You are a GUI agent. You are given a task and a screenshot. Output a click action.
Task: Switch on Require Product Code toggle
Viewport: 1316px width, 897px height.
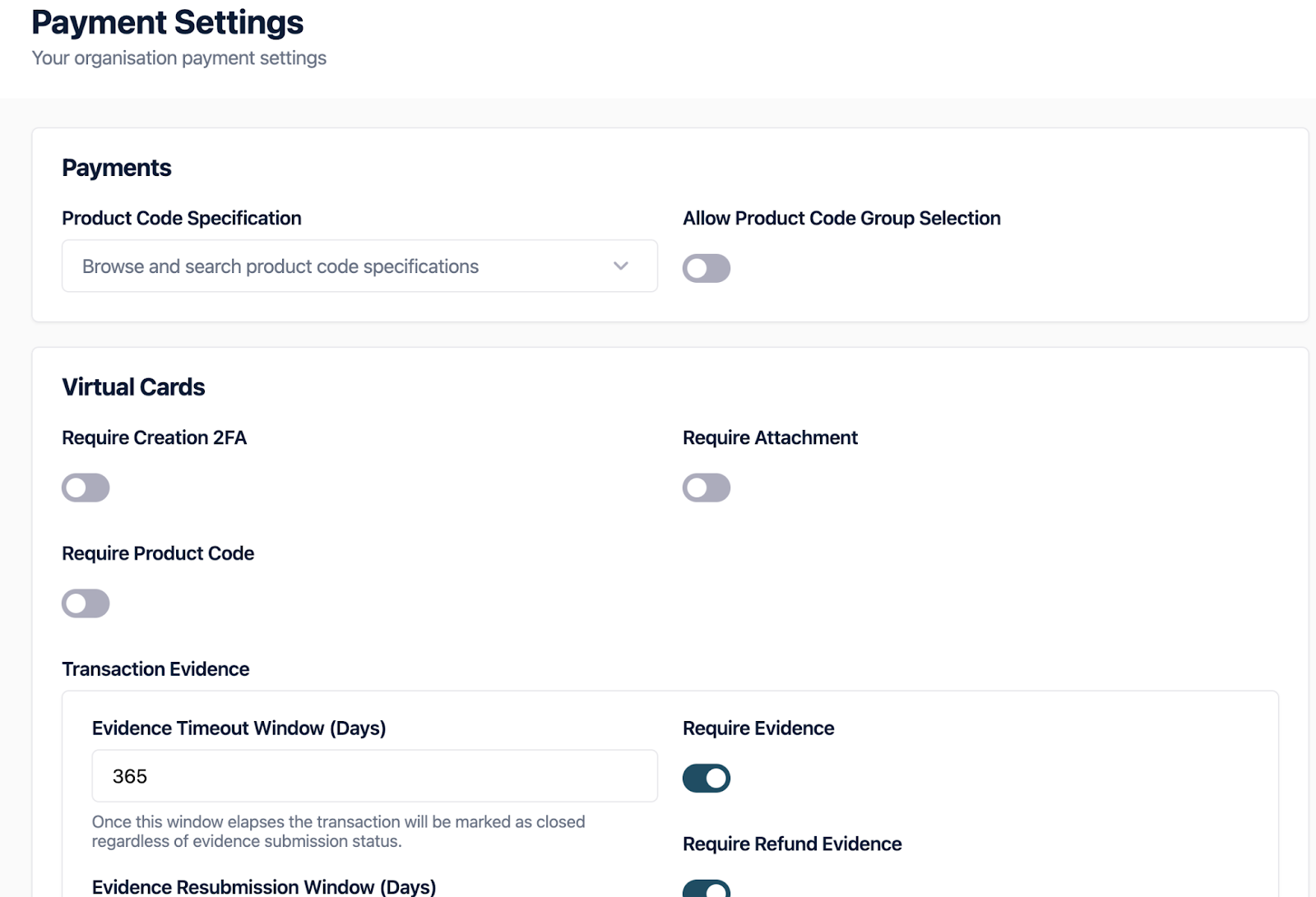pyautogui.click(x=86, y=603)
